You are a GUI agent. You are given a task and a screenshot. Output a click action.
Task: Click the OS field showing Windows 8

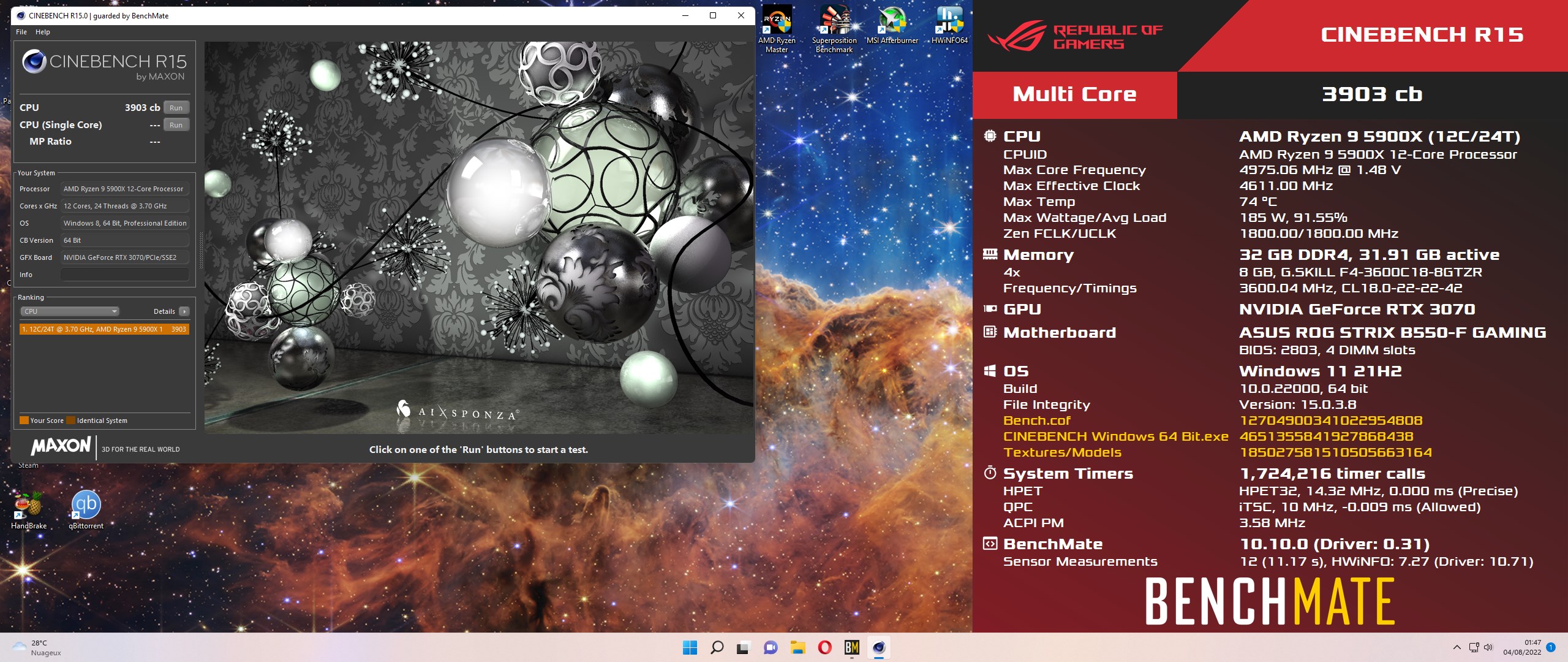[x=124, y=223]
